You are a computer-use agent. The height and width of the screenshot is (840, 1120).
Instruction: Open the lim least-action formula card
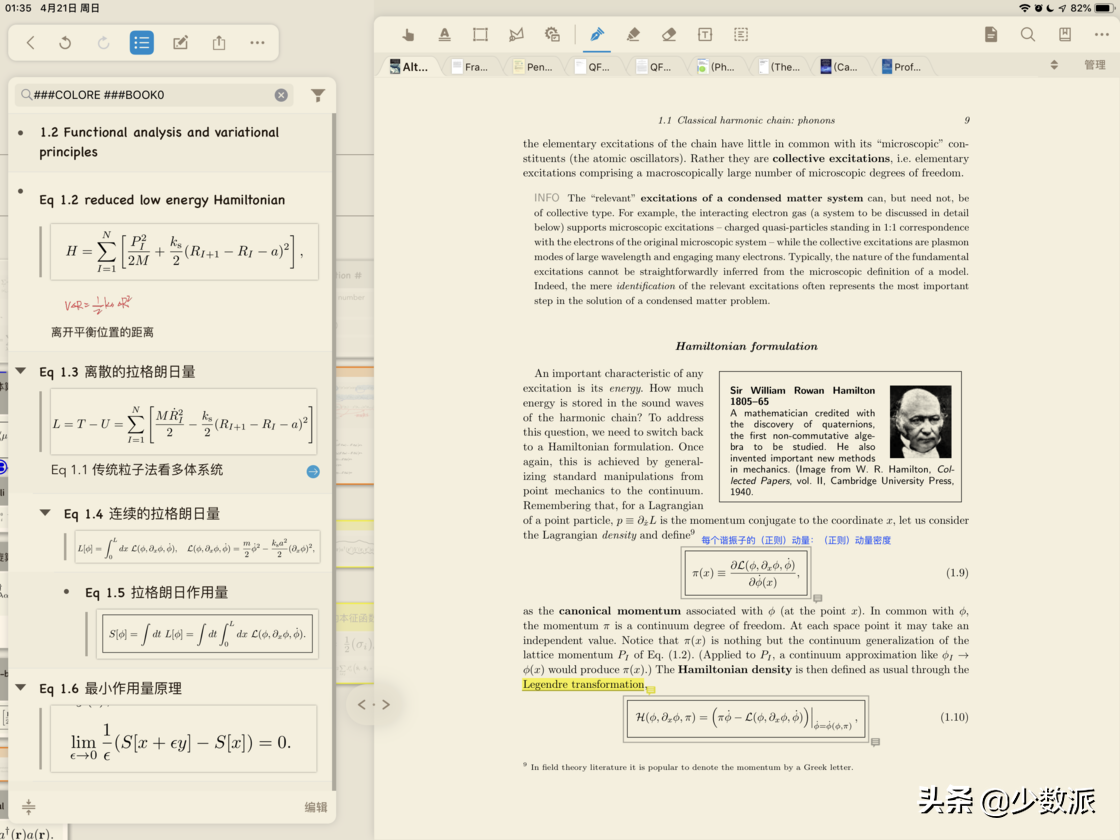tap(183, 739)
